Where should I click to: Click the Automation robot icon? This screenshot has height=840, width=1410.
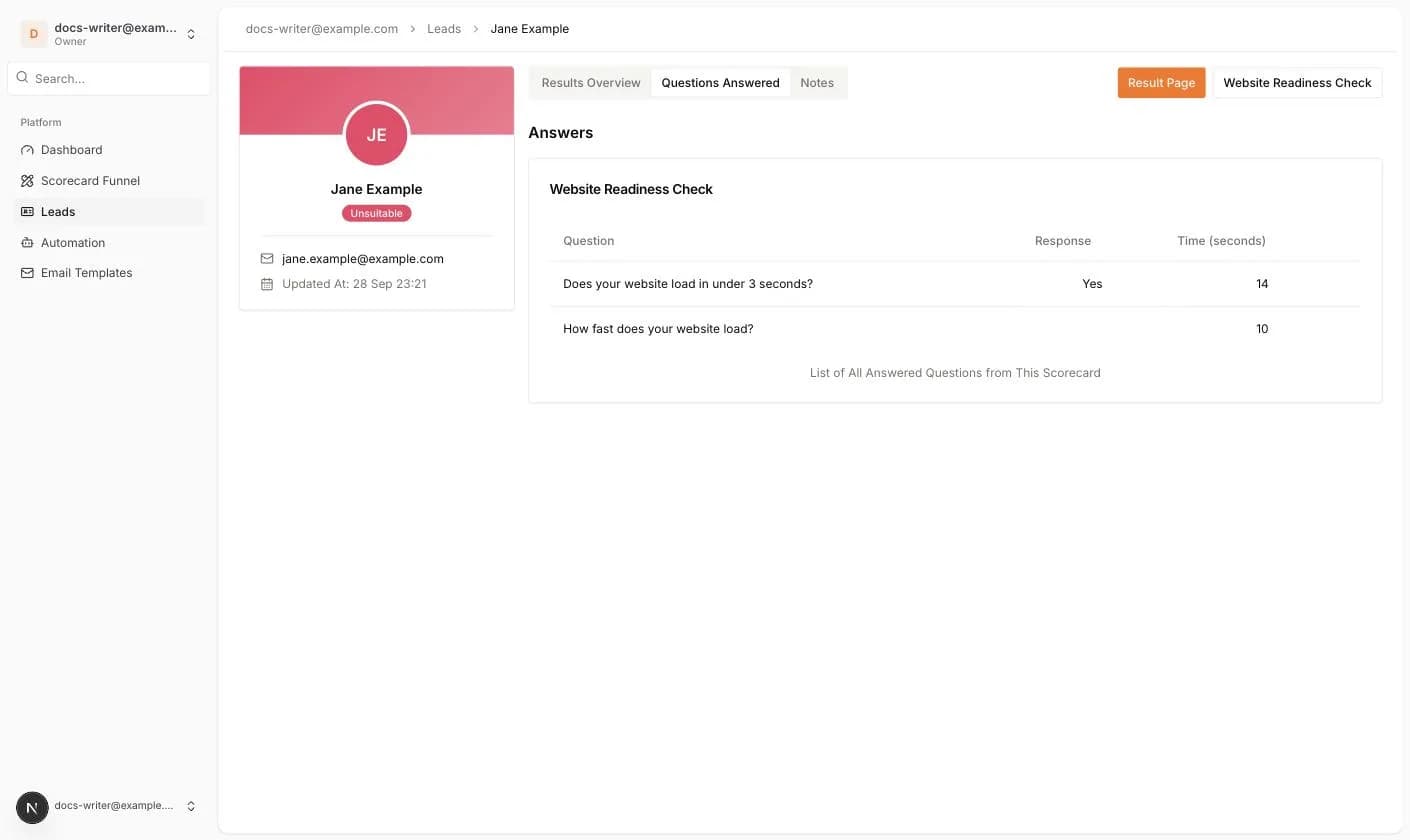tap(27, 243)
